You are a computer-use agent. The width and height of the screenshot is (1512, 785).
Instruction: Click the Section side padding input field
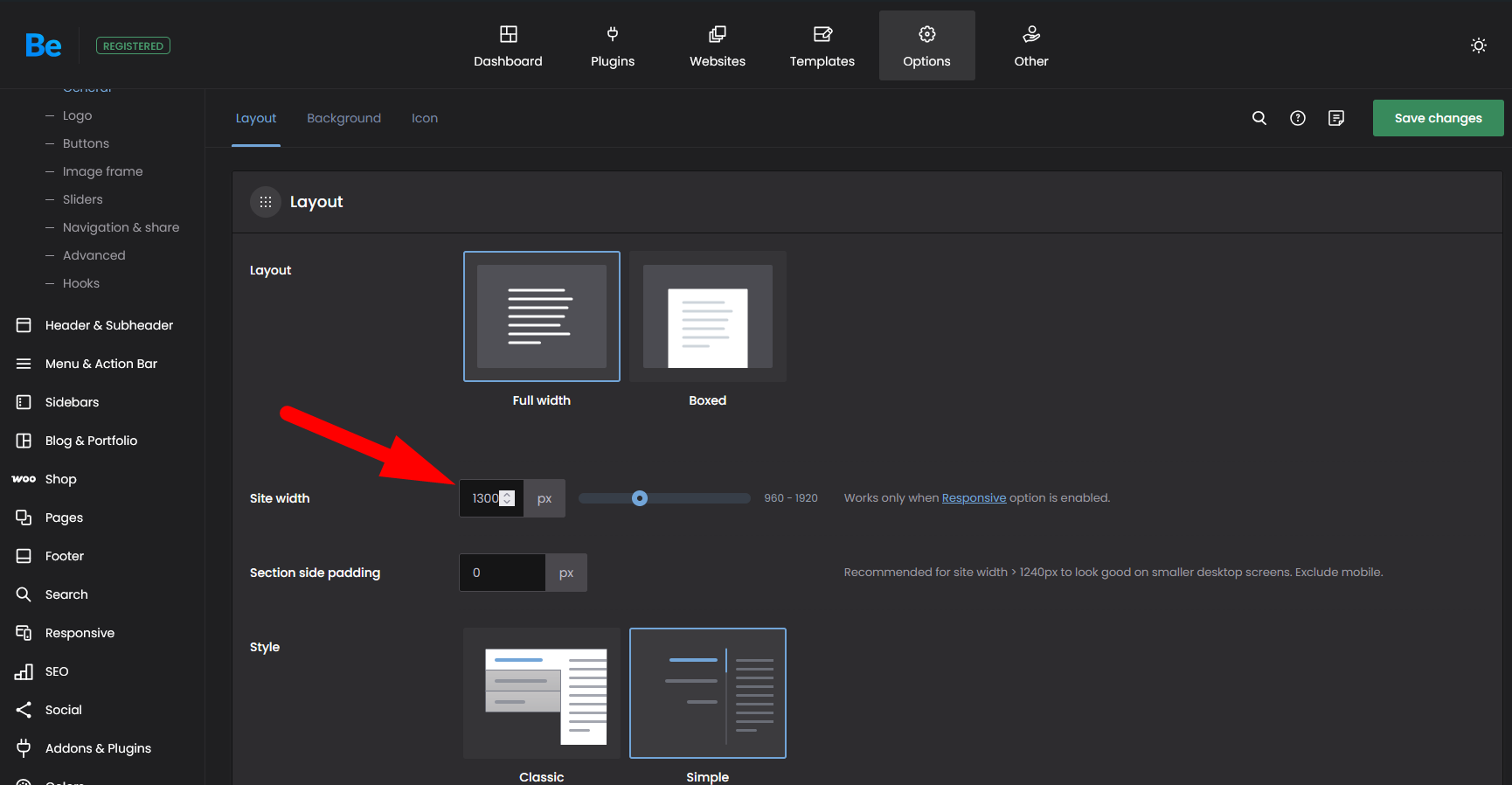[503, 573]
